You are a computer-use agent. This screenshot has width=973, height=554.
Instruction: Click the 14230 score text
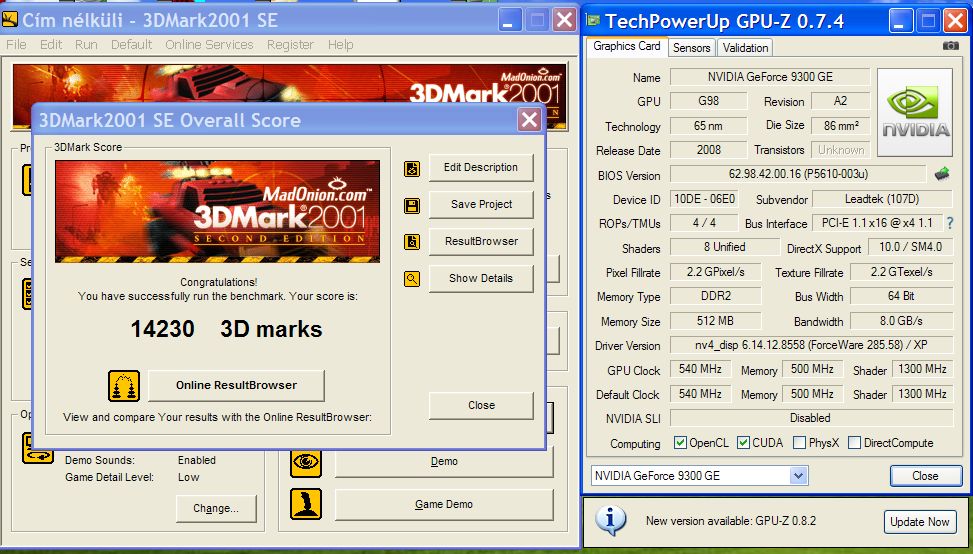click(x=163, y=329)
